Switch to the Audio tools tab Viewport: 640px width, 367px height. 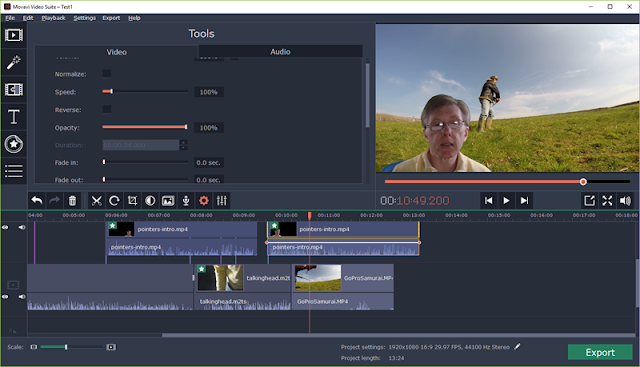(x=280, y=51)
